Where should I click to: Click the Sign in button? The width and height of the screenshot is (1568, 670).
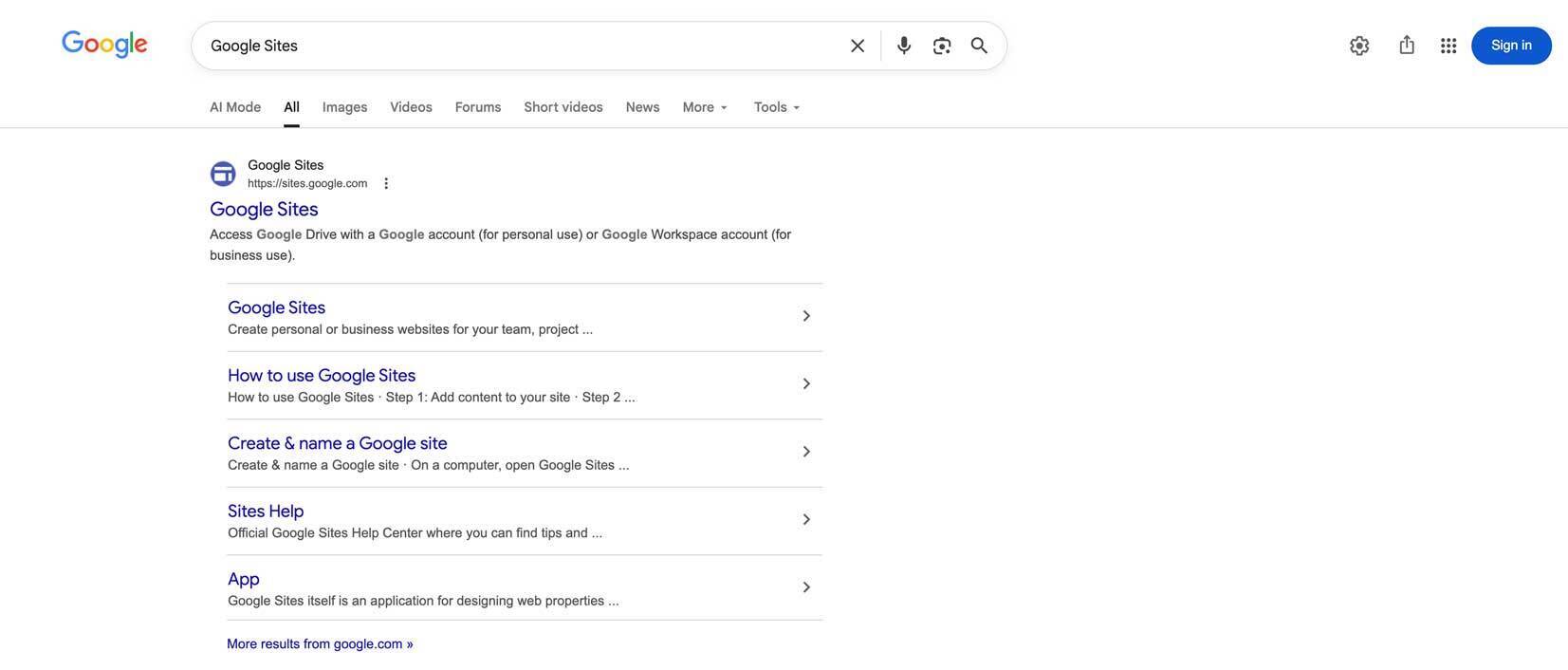click(1511, 46)
